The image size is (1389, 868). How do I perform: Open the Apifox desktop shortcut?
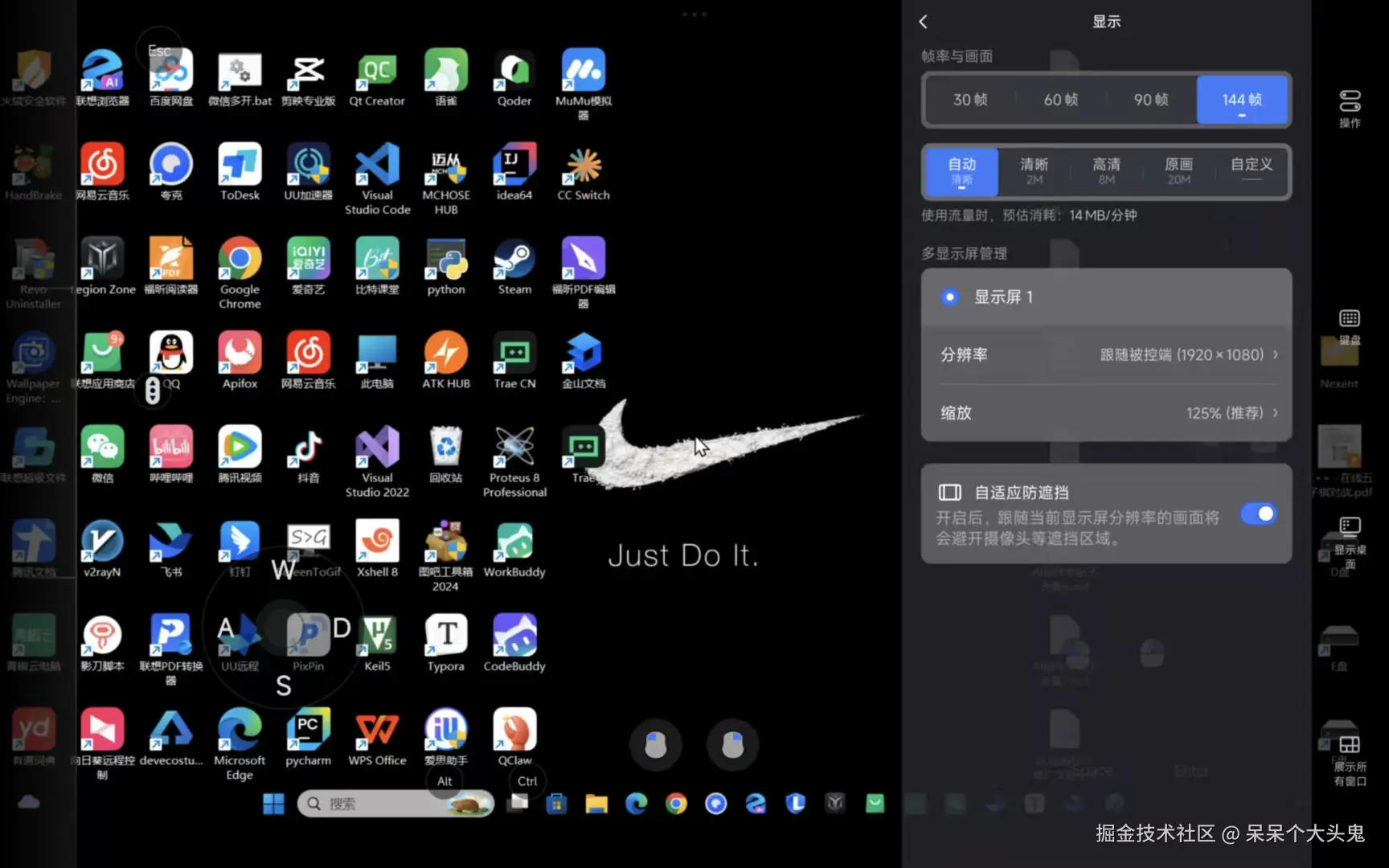pos(240,360)
